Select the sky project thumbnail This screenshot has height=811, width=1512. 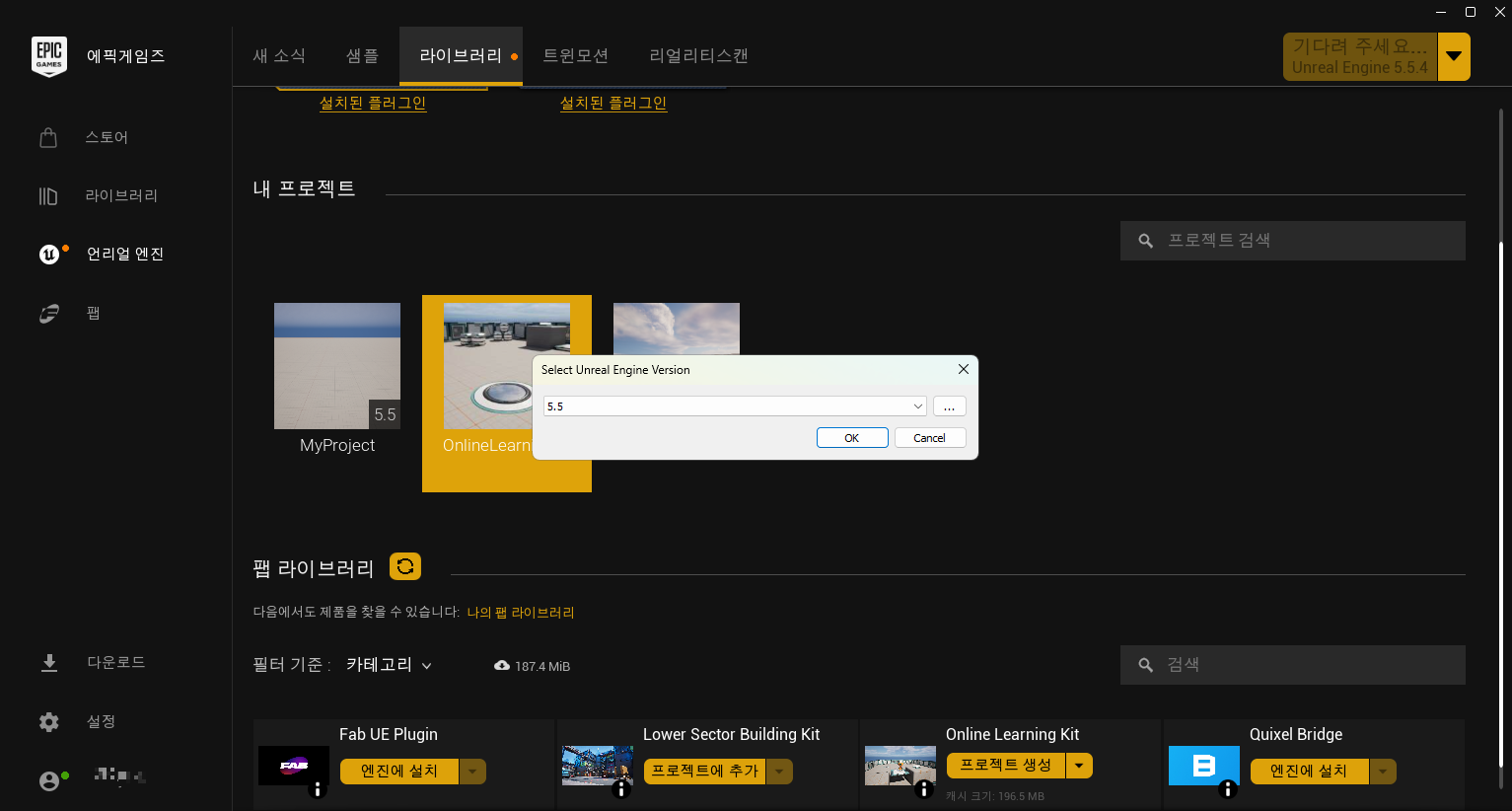coord(677,328)
